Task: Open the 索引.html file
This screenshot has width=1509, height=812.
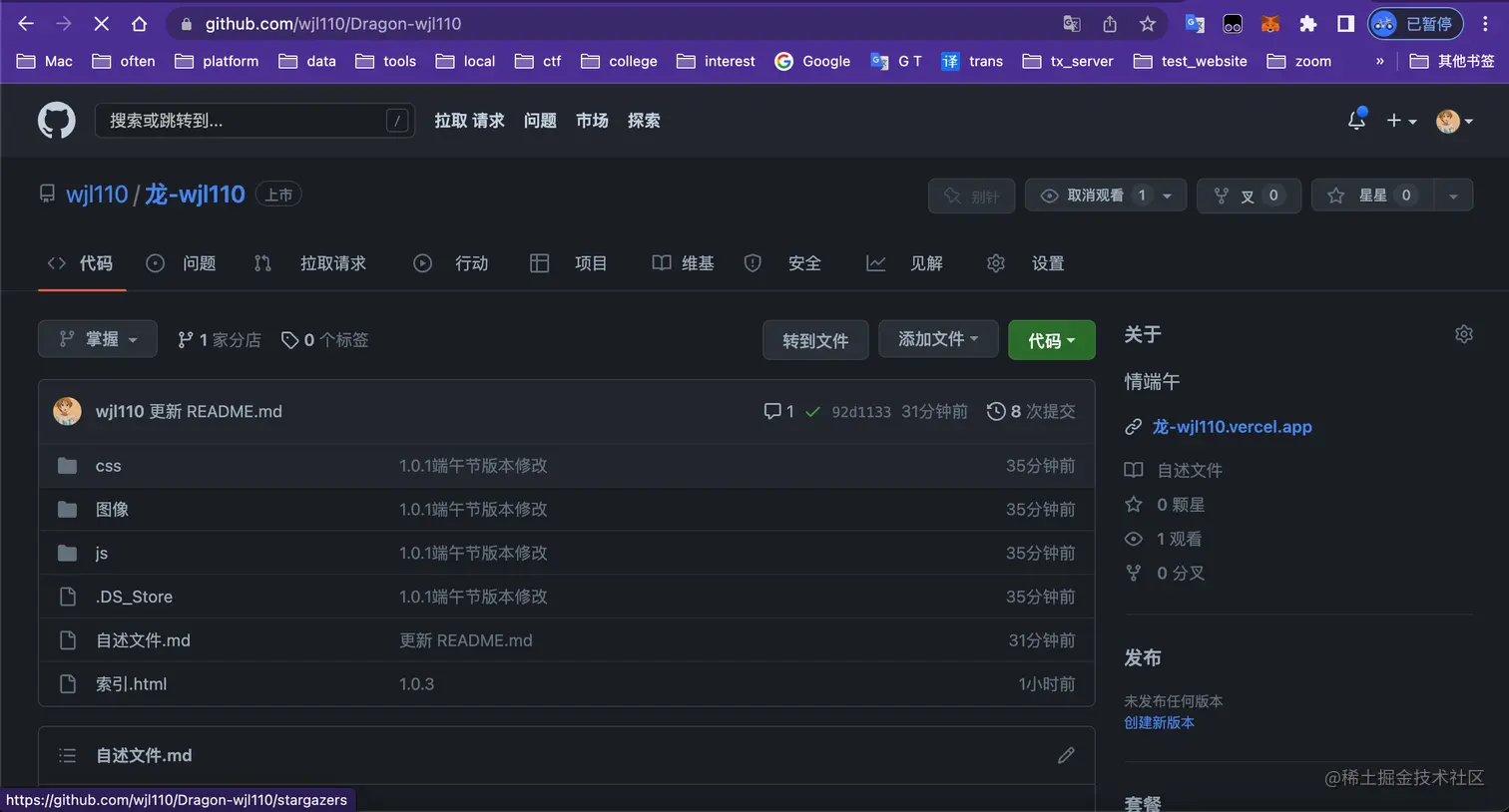Action: coord(131,684)
